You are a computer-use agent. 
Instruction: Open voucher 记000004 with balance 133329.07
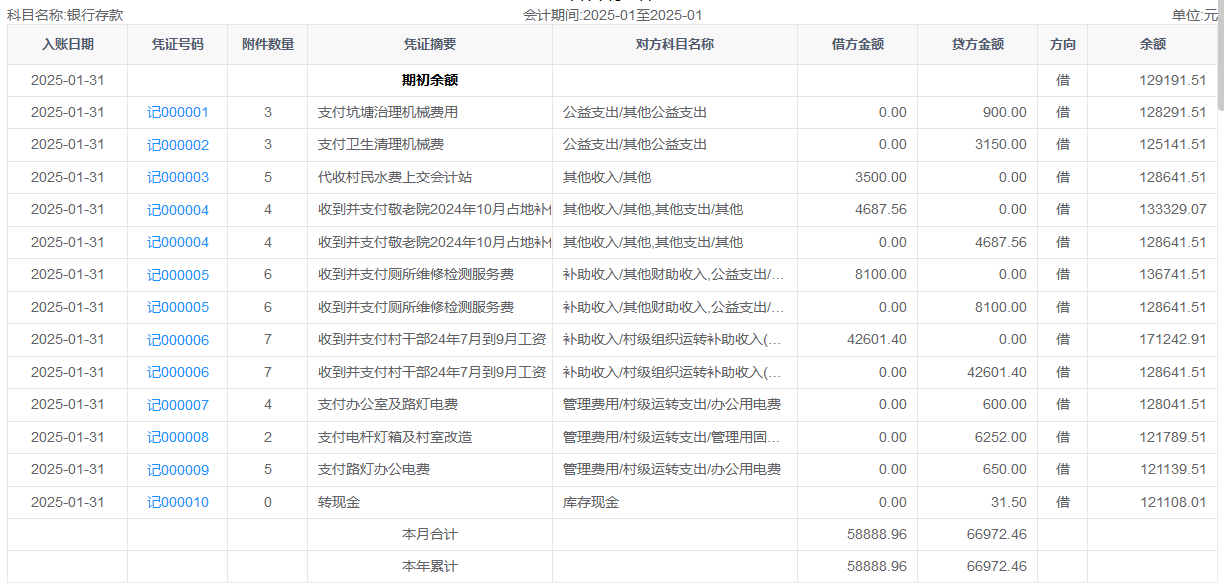coord(178,210)
